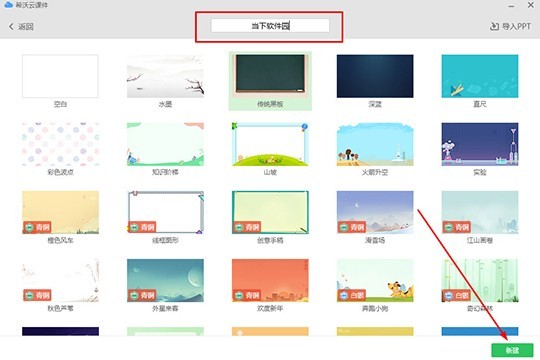Click the back chevron arrow icon

click(11, 27)
